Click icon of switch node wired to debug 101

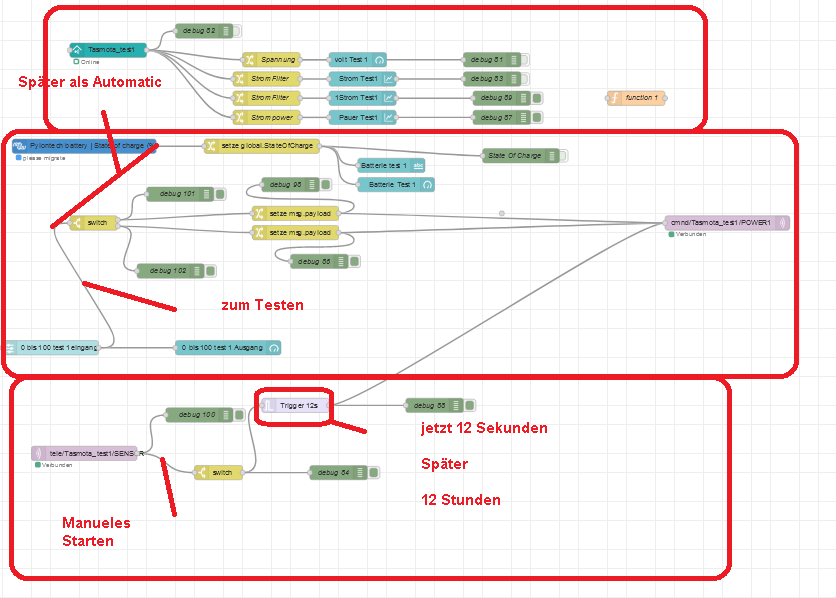click(x=77, y=223)
